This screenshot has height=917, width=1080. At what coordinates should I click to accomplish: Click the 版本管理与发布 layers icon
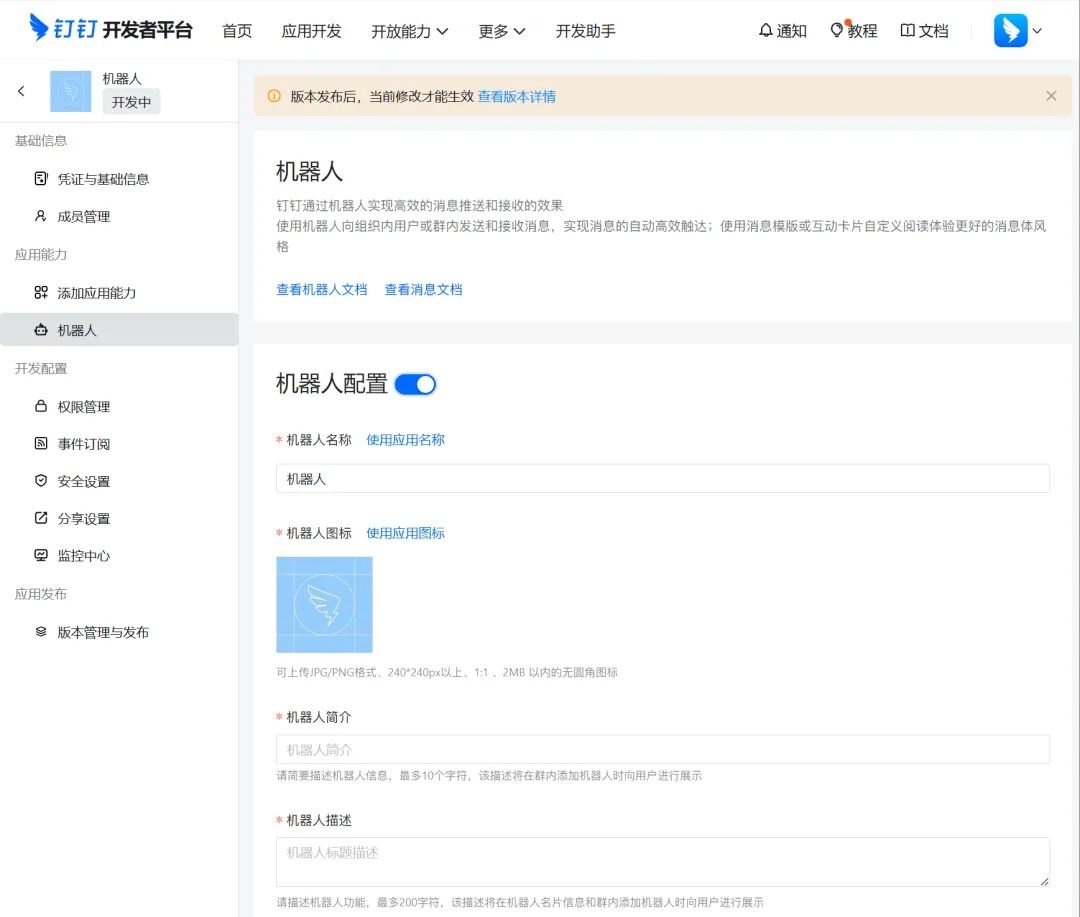point(41,631)
